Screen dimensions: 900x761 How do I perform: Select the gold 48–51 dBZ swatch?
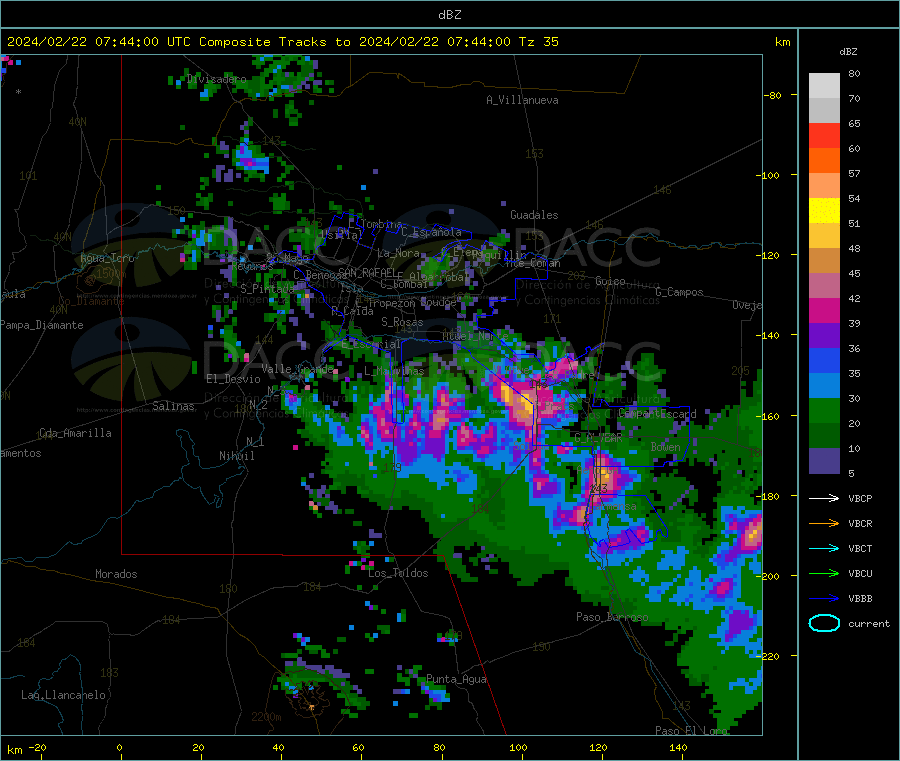pyautogui.click(x=824, y=236)
